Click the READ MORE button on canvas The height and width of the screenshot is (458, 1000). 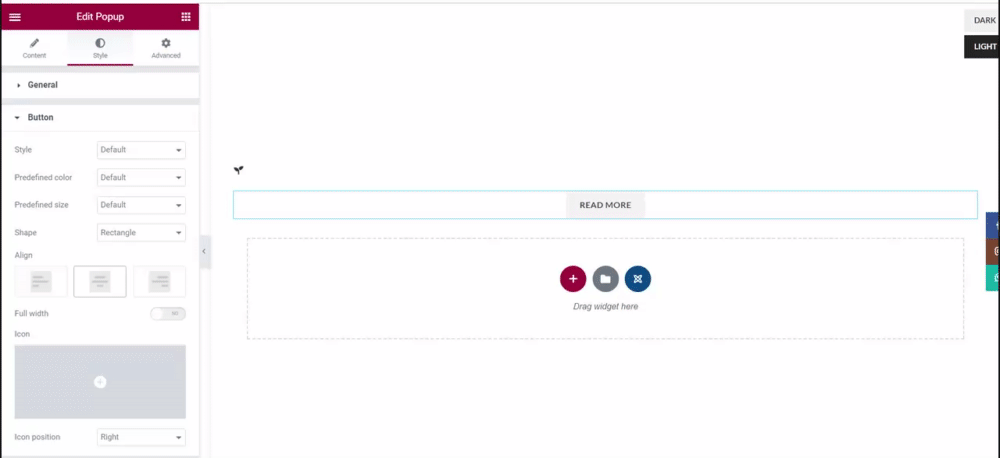(x=605, y=205)
